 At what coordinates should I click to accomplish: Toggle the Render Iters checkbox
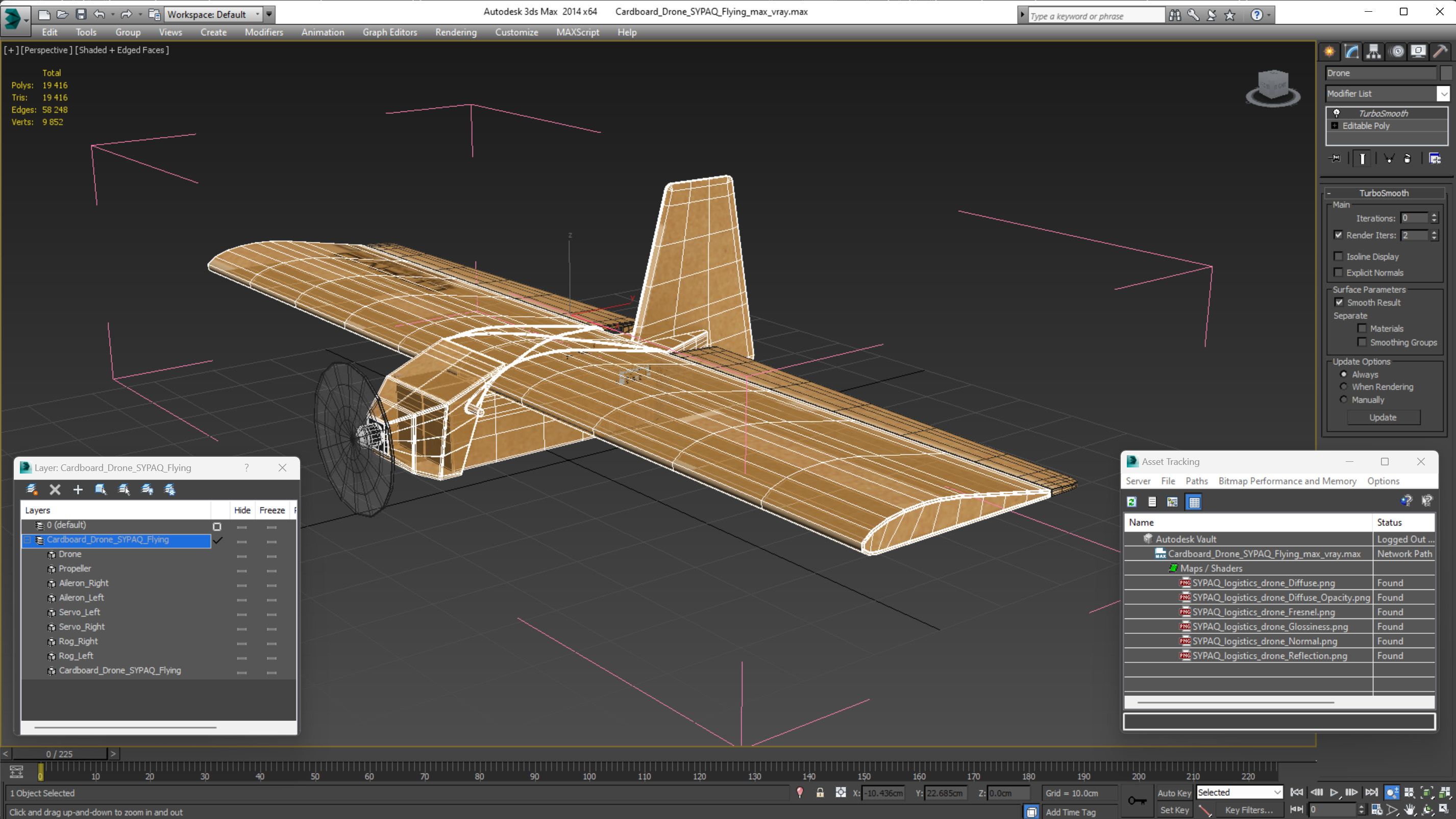(1338, 235)
